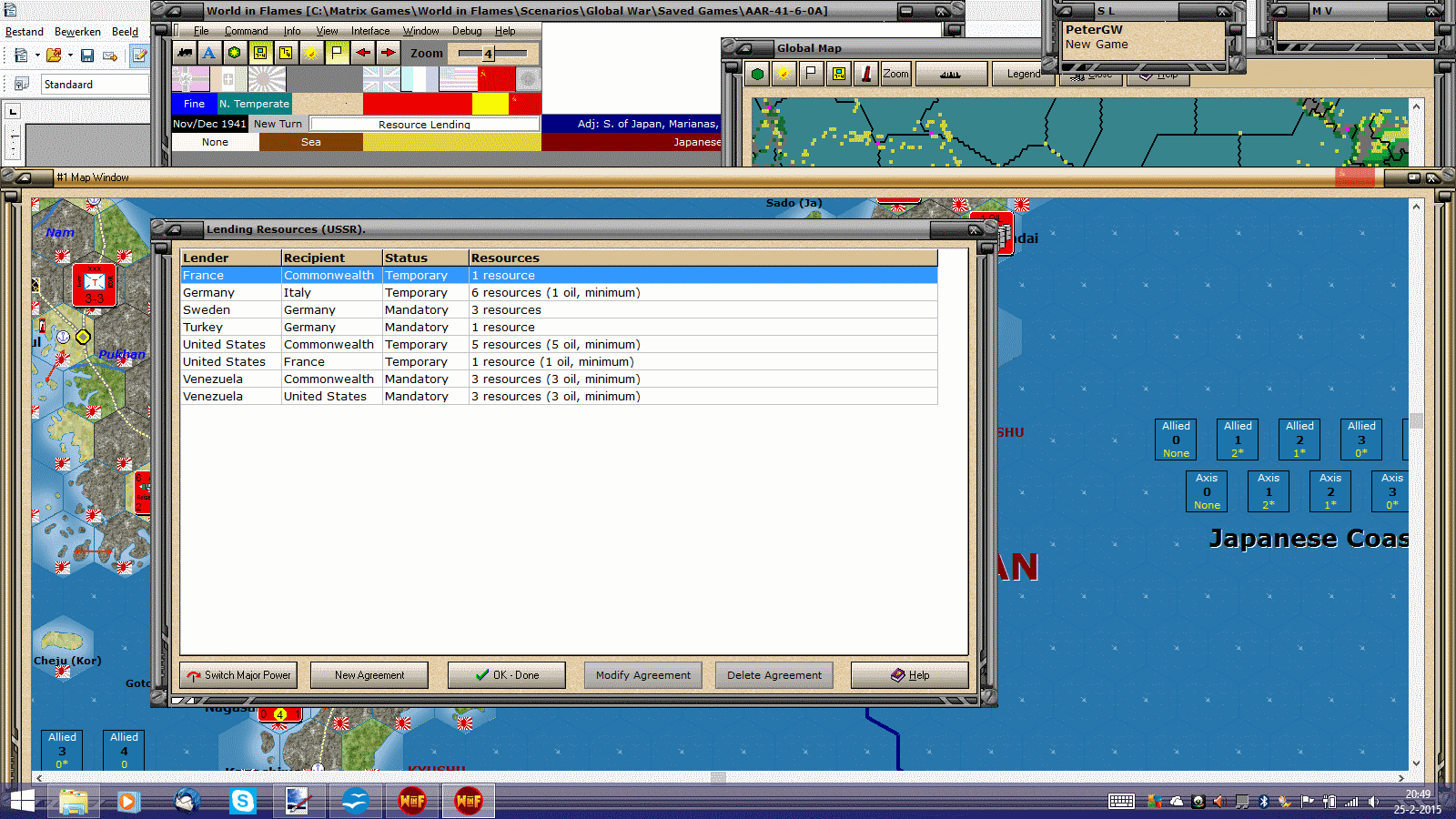Select the United States flag
The image size is (1456, 819).
tap(459, 79)
